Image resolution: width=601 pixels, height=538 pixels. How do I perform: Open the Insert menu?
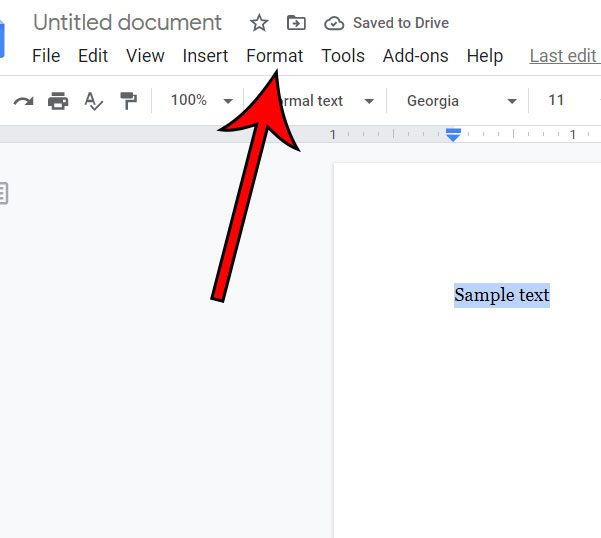[x=205, y=56]
